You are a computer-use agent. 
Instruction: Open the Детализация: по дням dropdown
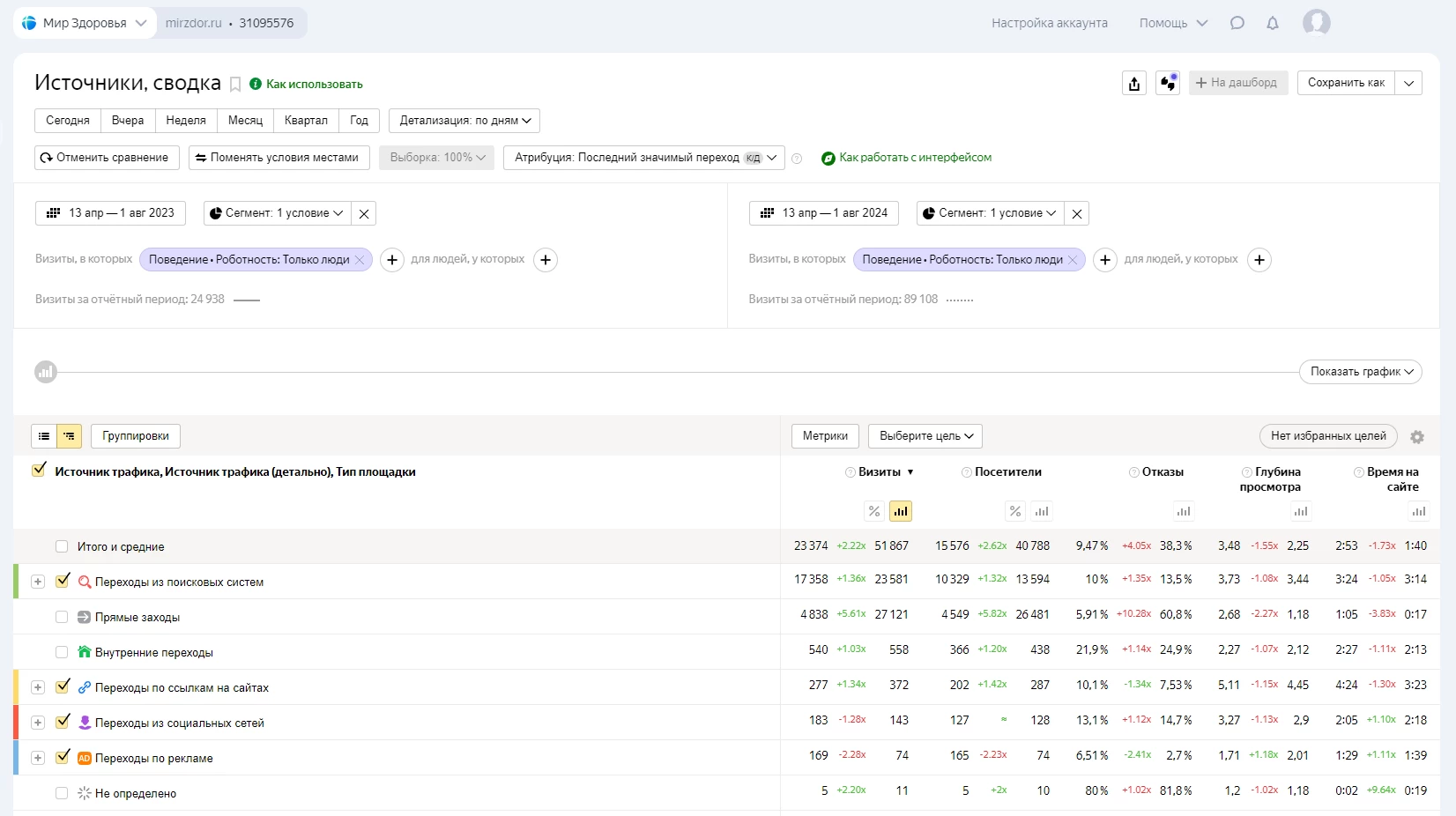[x=464, y=121]
